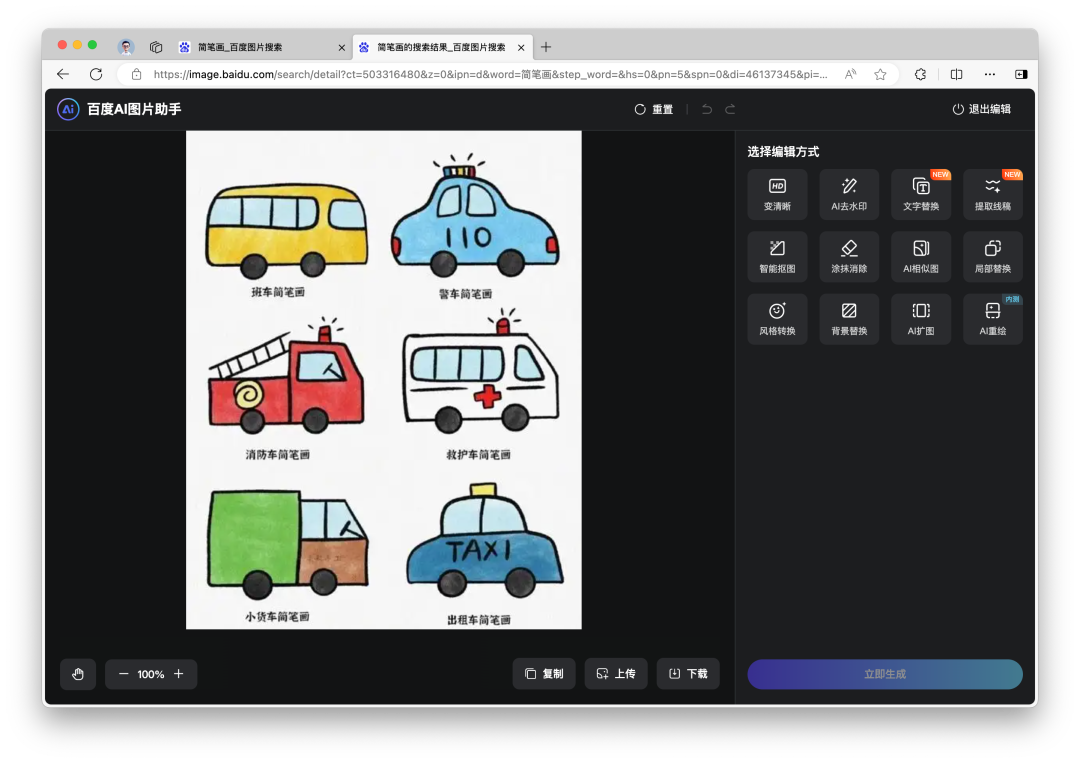Screen dimensions: 1080x763
Task: Choose the 局部替换 partial replace tool
Action: click(x=993, y=257)
